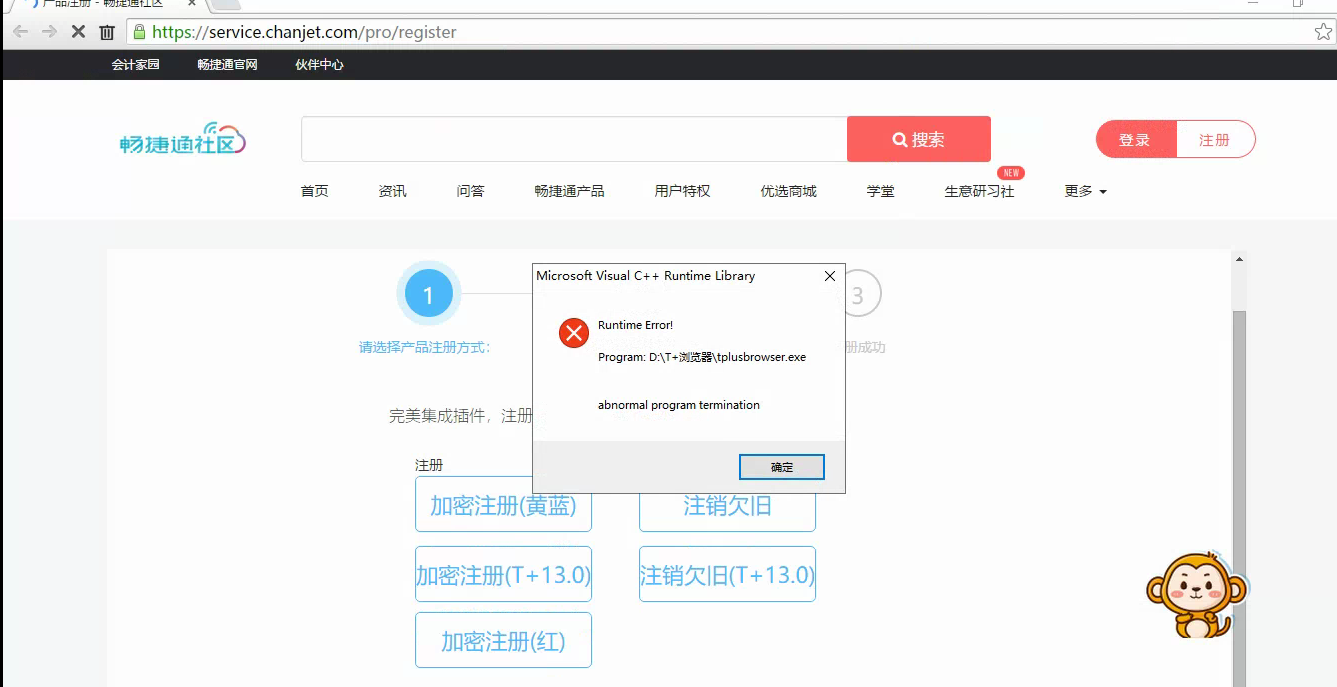Image resolution: width=1337 pixels, height=687 pixels.
Task: Choose the 注销欠旧 option without T+13.0
Action: tap(727, 508)
